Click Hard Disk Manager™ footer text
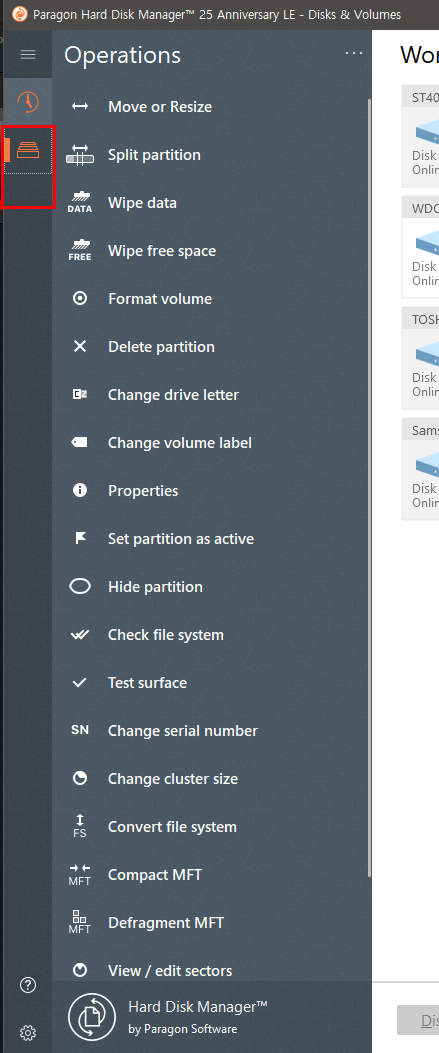 coord(198,1007)
